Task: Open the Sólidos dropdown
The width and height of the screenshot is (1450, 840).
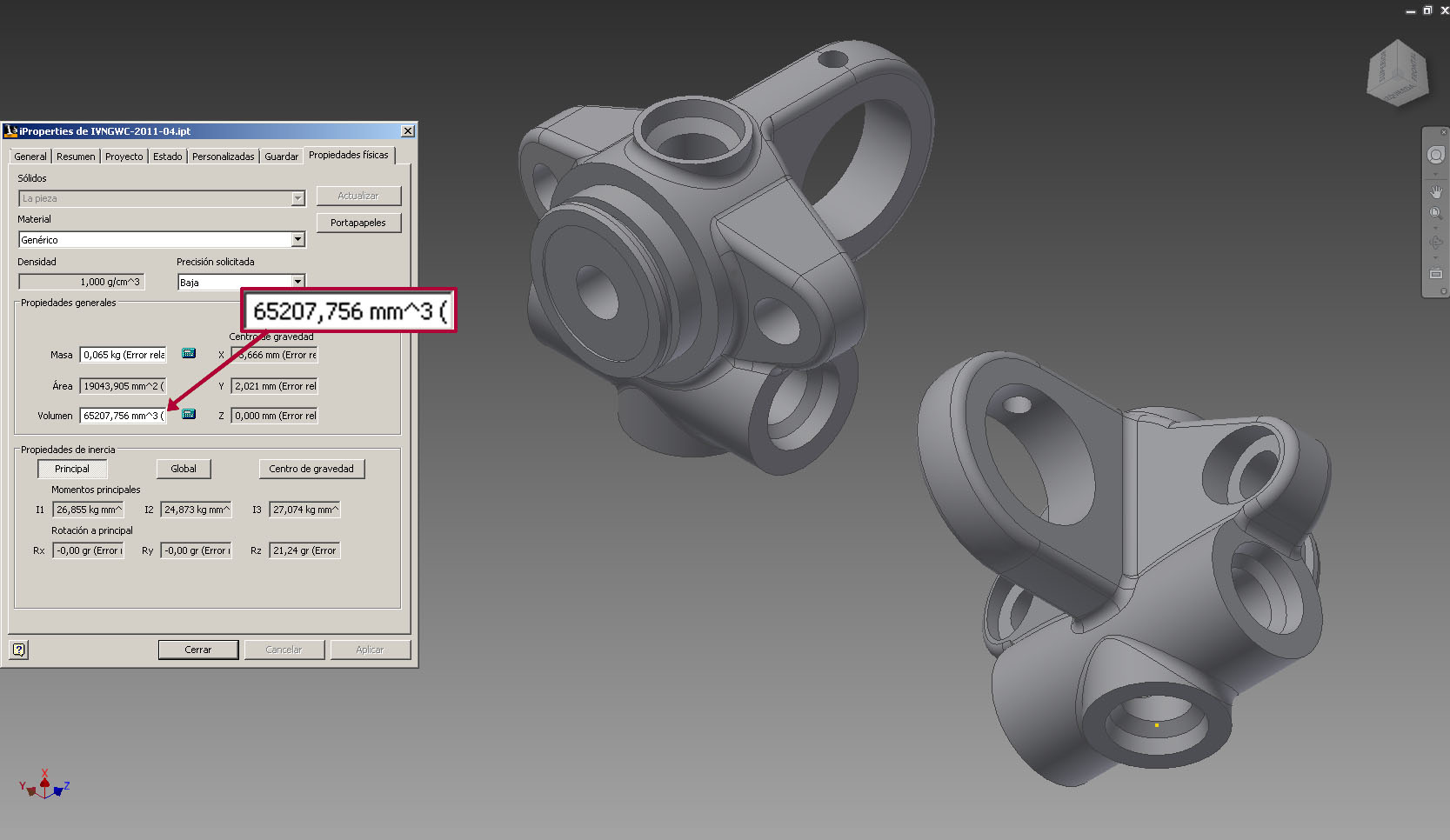Action: 162,198
